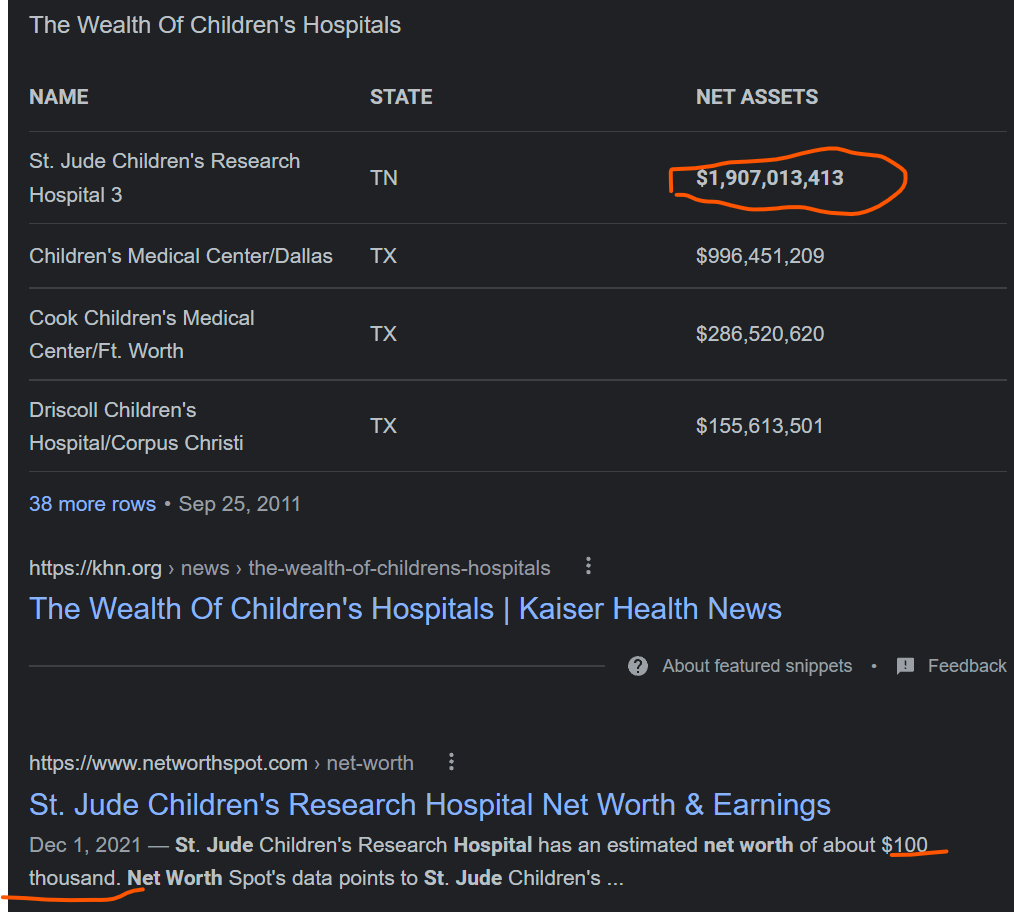Expand the 38 more rows link
The width and height of the screenshot is (1014, 912).
pos(92,504)
